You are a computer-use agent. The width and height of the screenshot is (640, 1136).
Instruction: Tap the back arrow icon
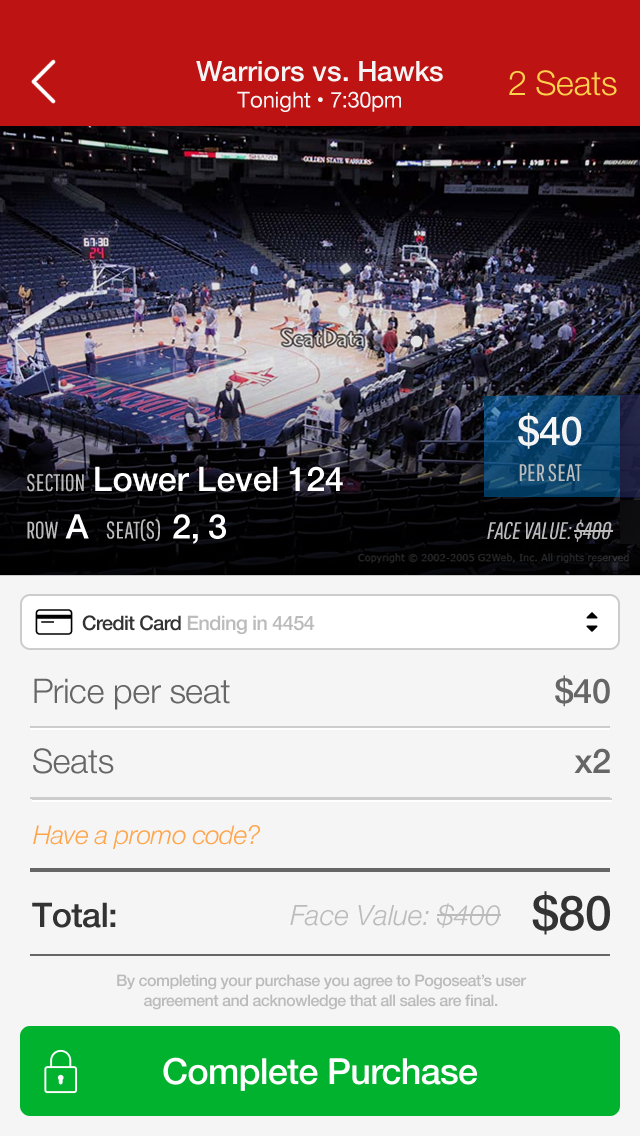pos(43,82)
